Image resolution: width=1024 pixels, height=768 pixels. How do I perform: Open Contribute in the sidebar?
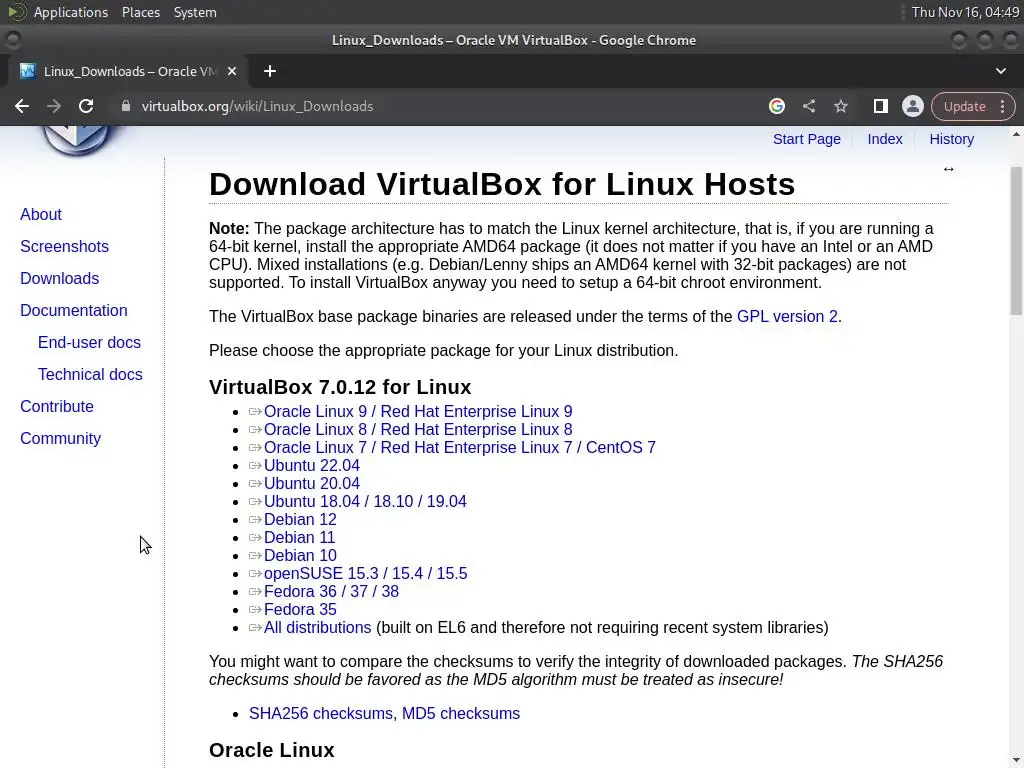click(x=57, y=406)
